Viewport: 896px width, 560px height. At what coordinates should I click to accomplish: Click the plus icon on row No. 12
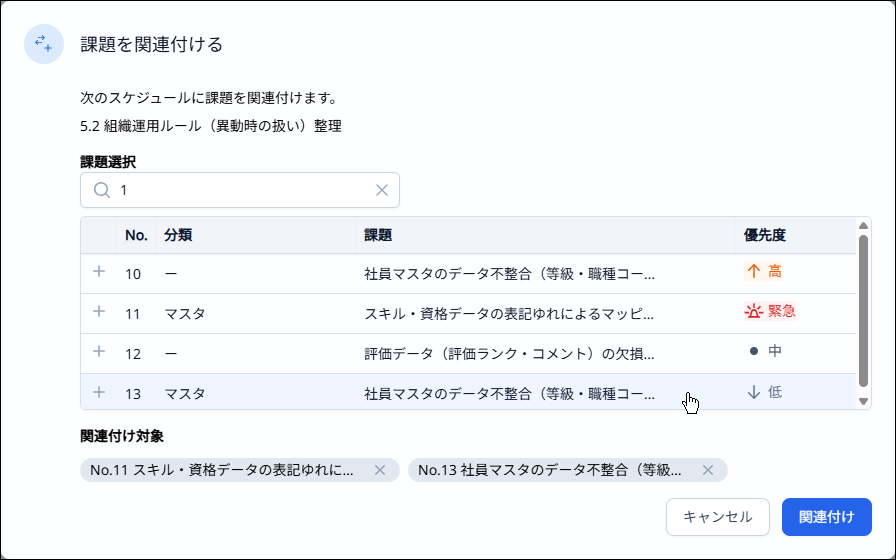point(98,352)
